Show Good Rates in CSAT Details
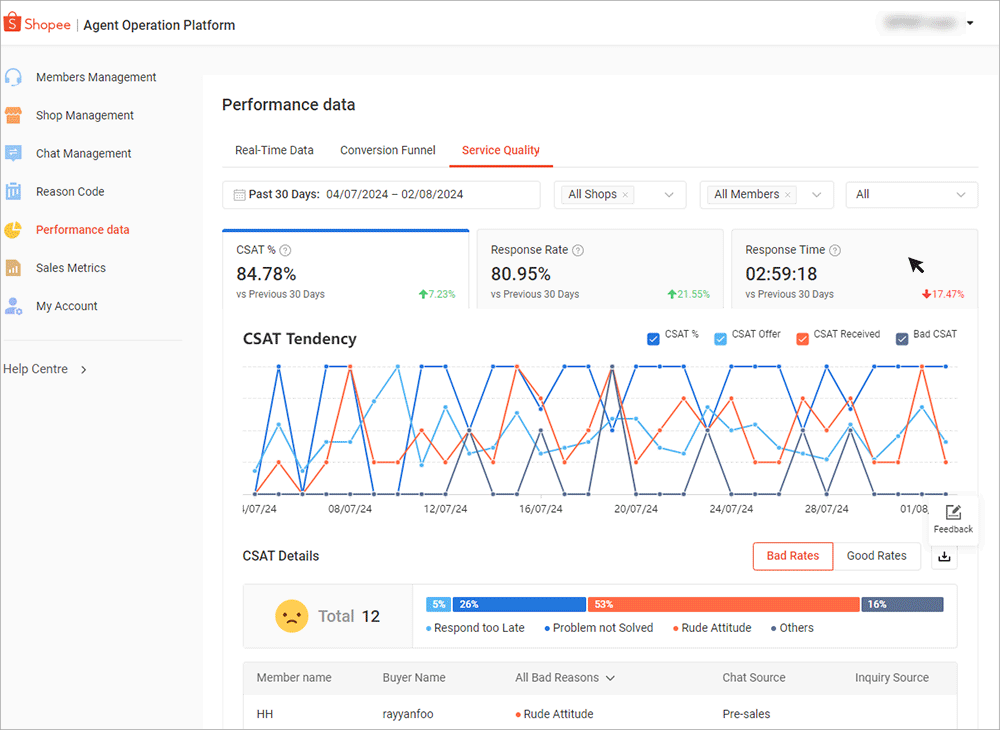This screenshot has width=1000, height=730. click(877, 556)
